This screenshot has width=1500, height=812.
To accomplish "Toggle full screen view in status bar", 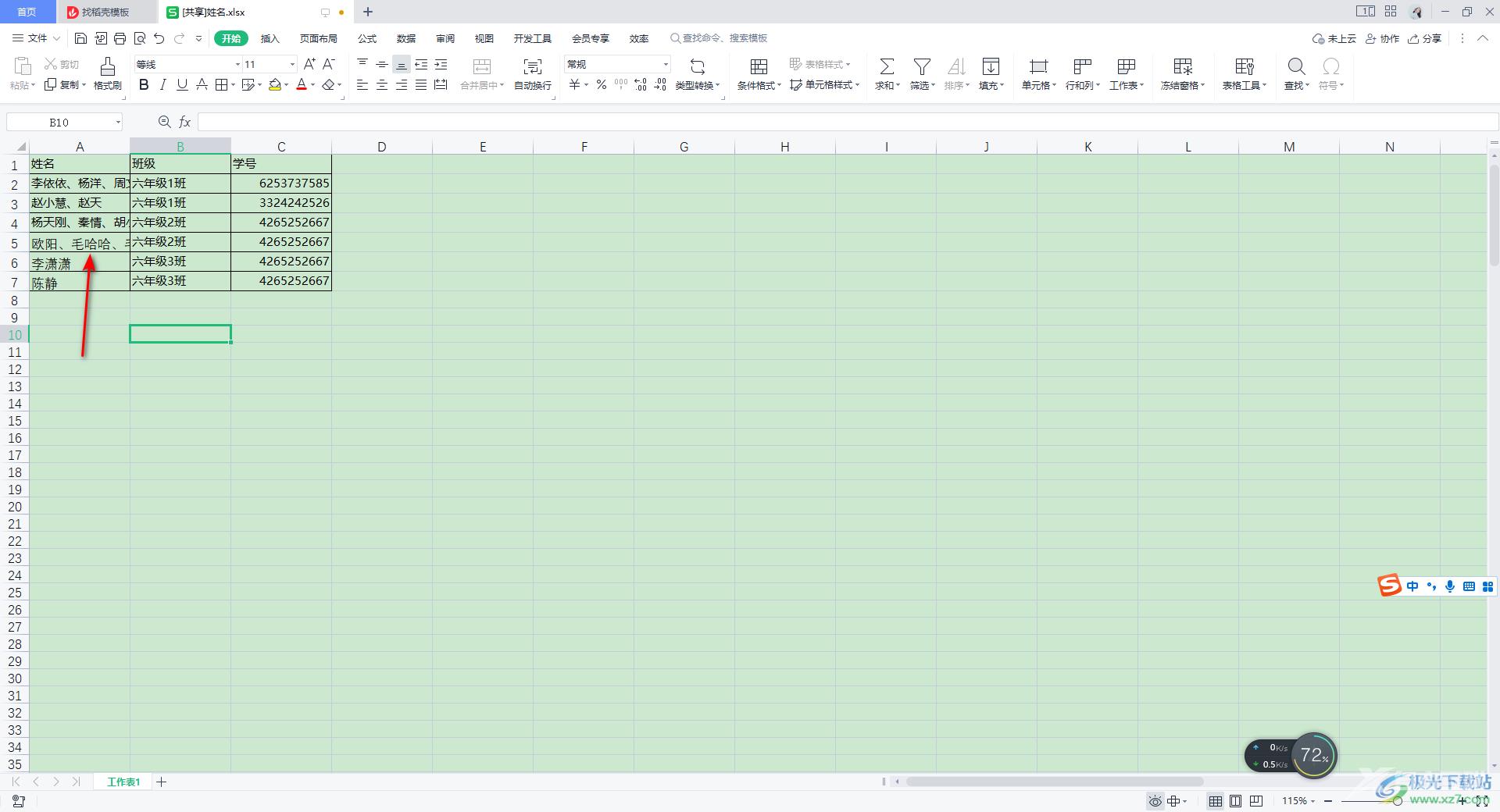I will coord(1481,801).
